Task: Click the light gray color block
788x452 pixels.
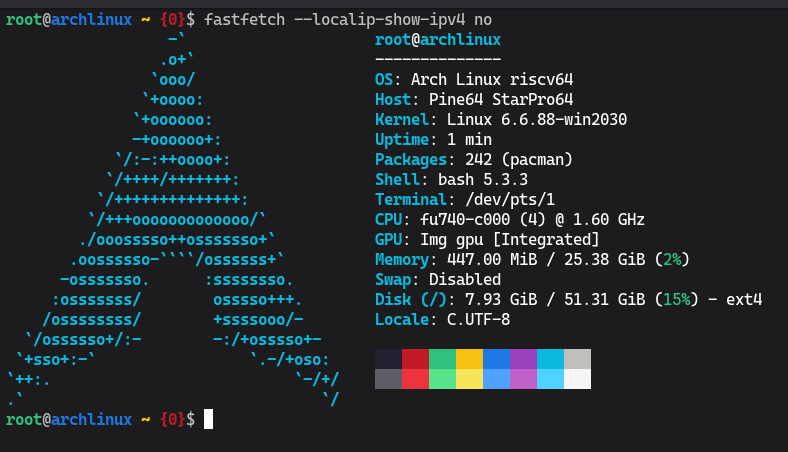Action: click(x=577, y=359)
